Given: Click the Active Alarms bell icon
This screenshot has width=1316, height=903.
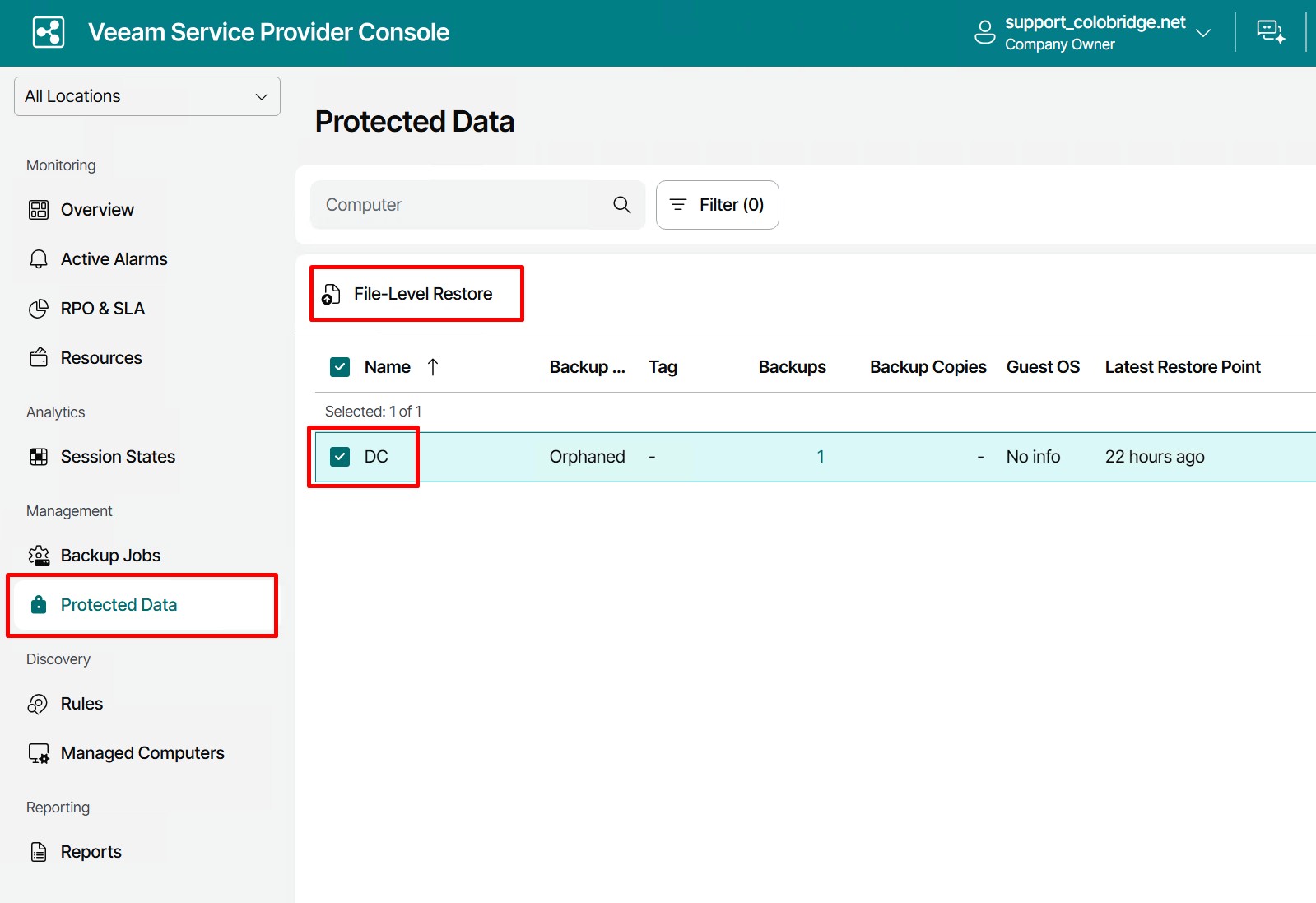Looking at the screenshot, I should 39,259.
